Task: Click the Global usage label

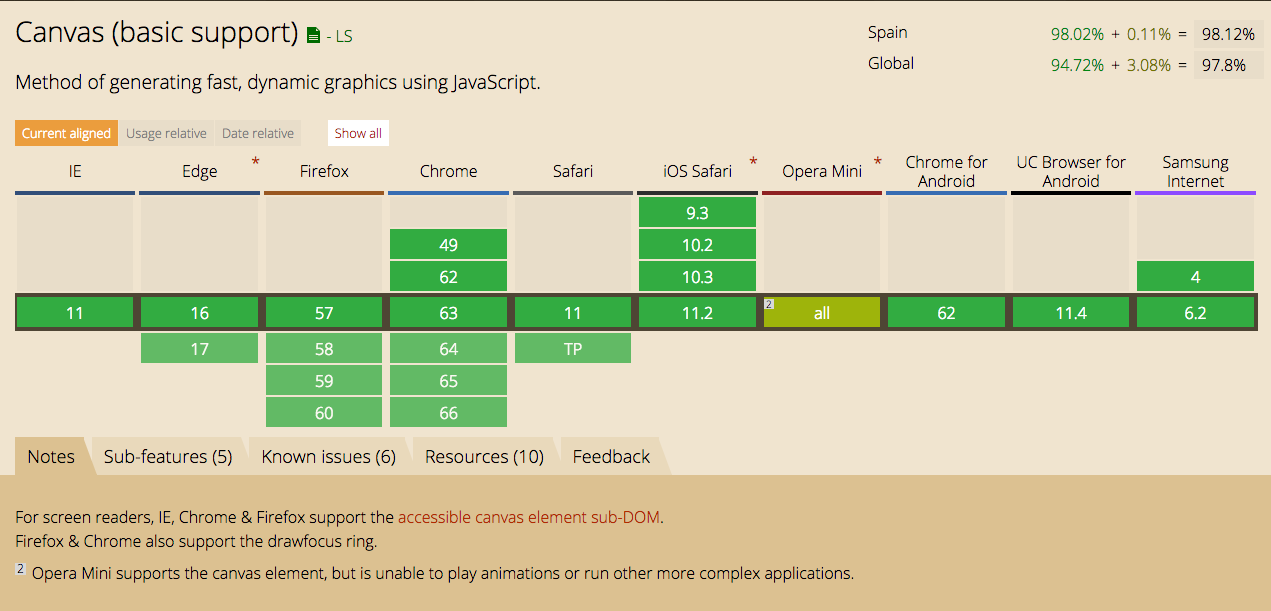Action: click(891, 63)
